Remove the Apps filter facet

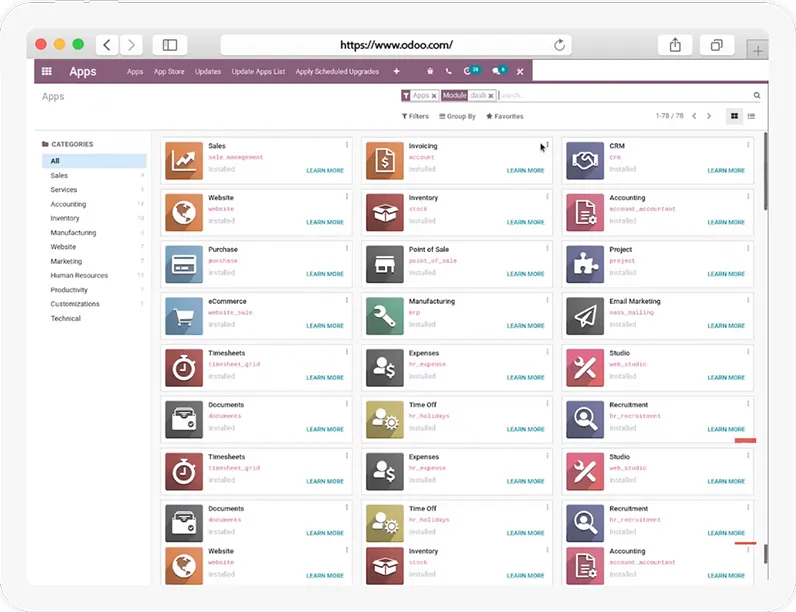[434, 95]
